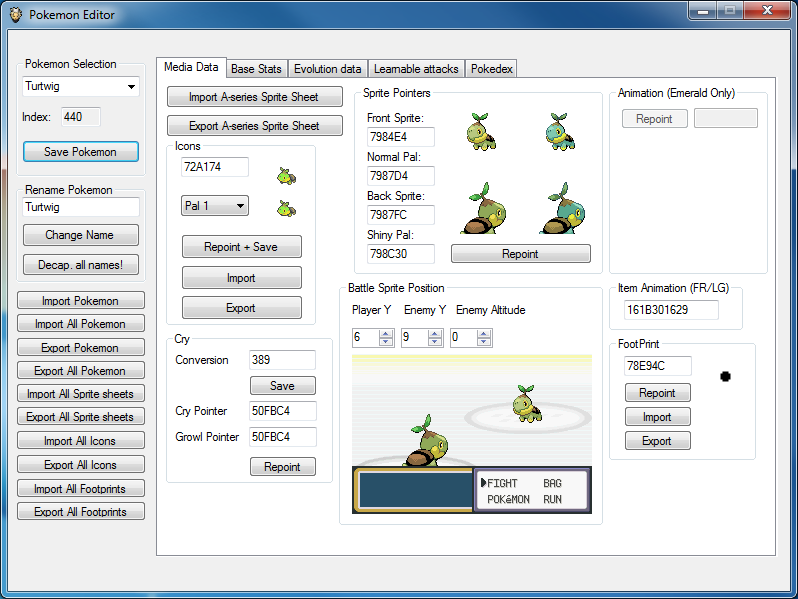The height and width of the screenshot is (599, 798).
Task: Open the Pokemon Selection dropdown
Action: 131,87
